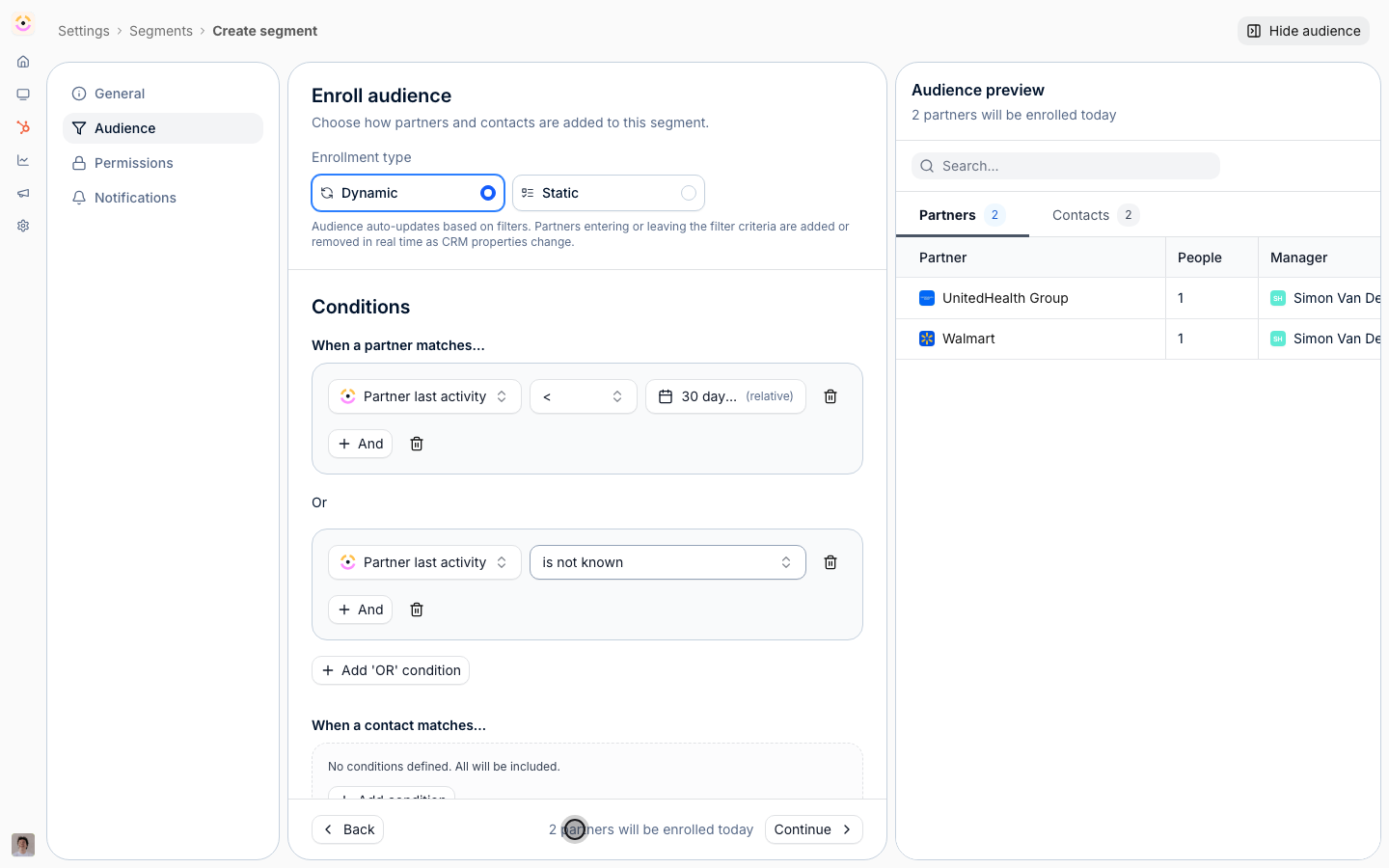Switch to Contacts tab in preview
The height and width of the screenshot is (868, 1389).
(1096, 215)
